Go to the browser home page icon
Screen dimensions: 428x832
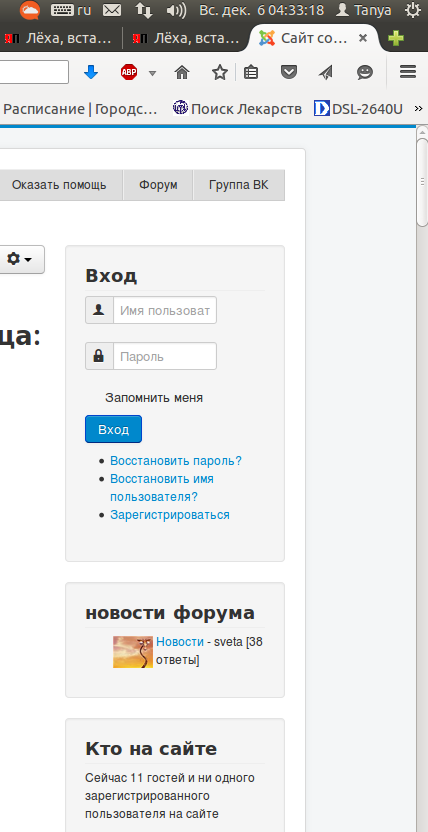pos(182,72)
